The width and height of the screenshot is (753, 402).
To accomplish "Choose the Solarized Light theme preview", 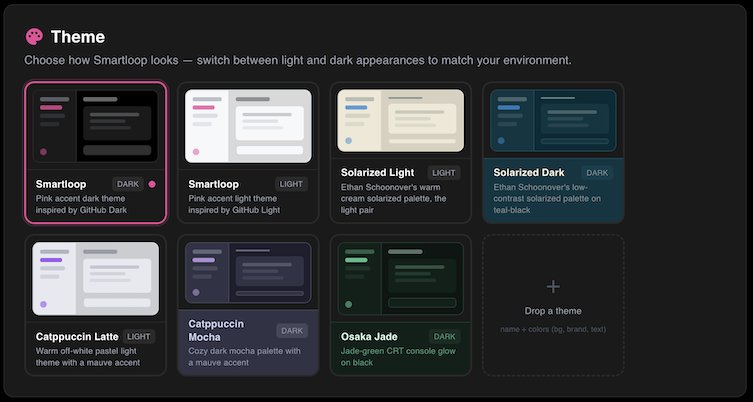I will 401,121.
